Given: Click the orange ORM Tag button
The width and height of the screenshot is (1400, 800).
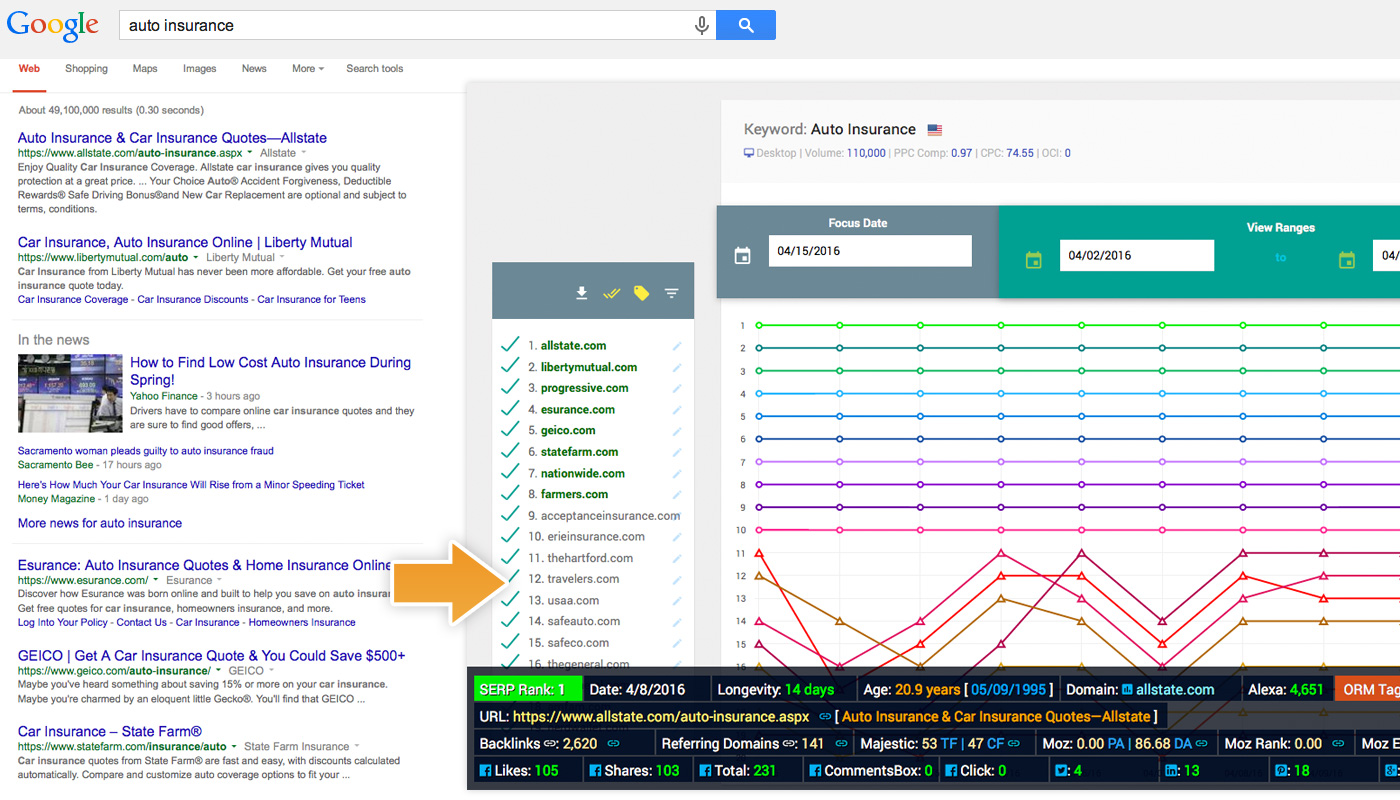Looking at the screenshot, I should click(x=1367, y=689).
